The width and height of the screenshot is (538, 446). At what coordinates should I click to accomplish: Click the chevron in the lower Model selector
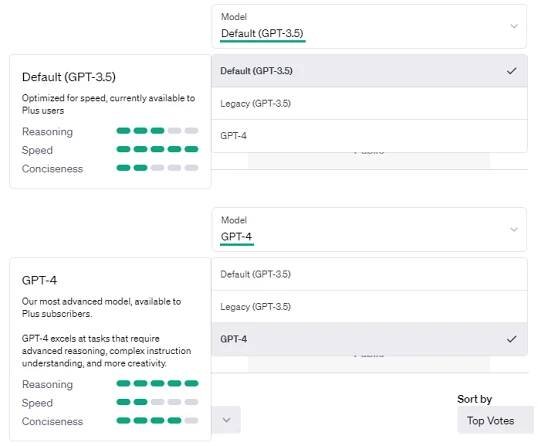[514, 229]
